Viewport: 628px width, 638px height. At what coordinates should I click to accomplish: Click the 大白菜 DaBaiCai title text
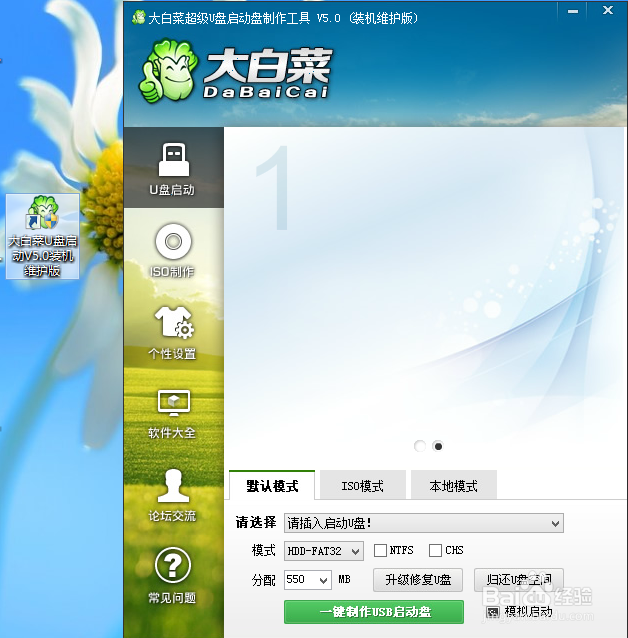267,73
